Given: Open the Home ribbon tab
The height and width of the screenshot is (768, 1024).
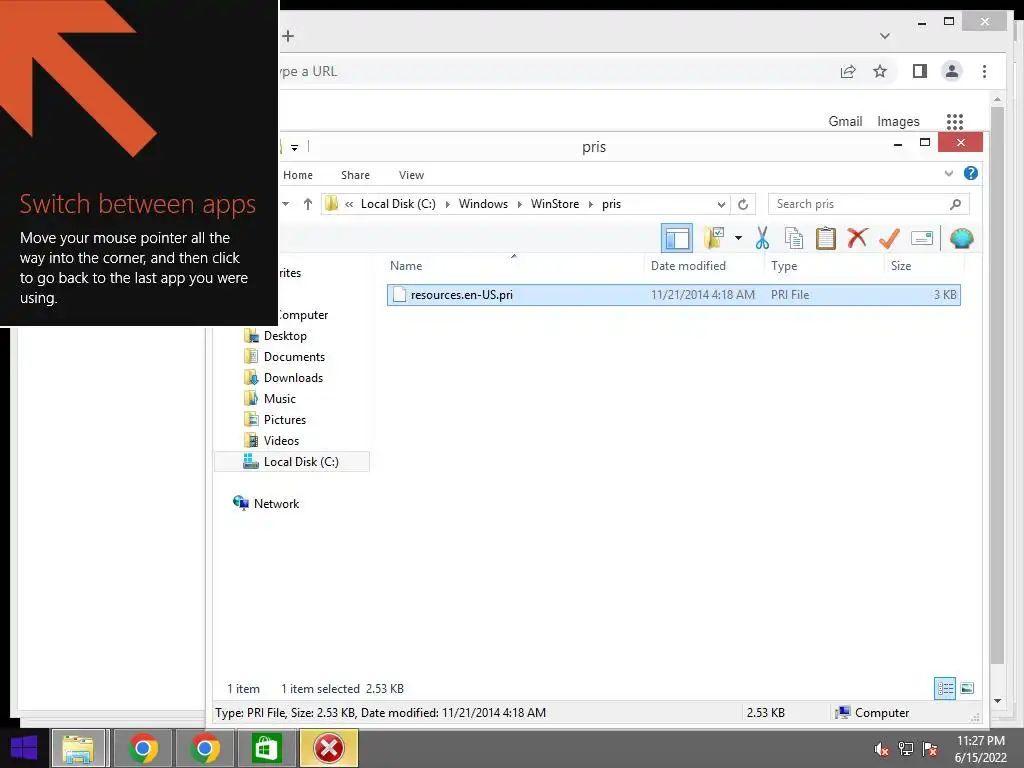Looking at the screenshot, I should pyautogui.click(x=298, y=175).
